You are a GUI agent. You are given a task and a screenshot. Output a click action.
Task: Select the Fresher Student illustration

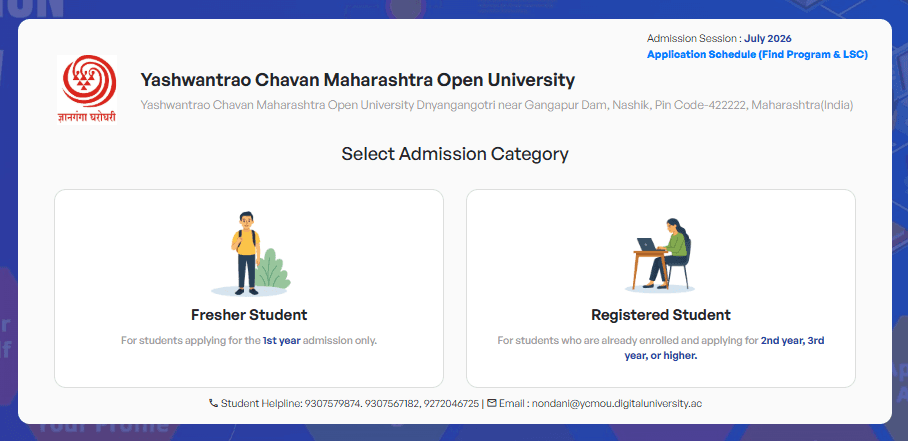(x=250, y=253)
